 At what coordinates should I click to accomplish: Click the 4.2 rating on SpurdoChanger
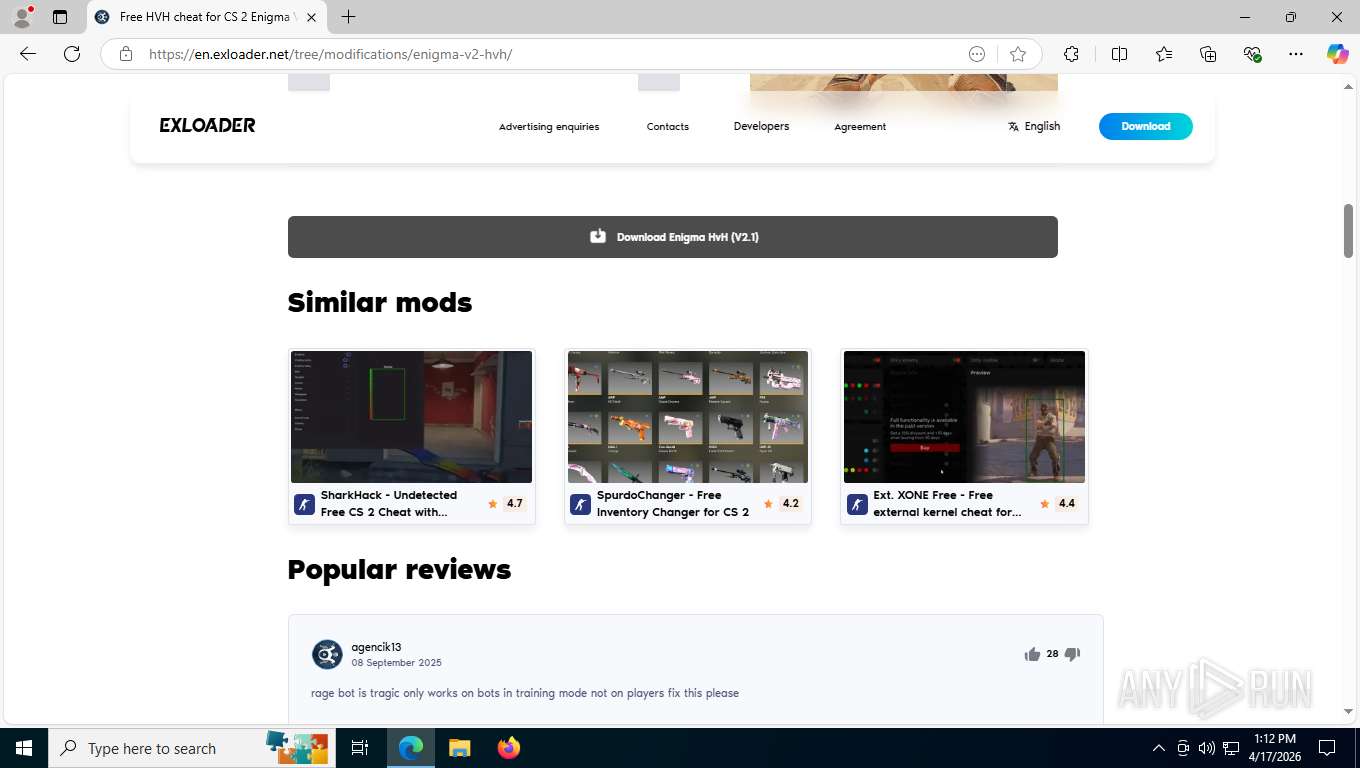[x=790, y=504]
